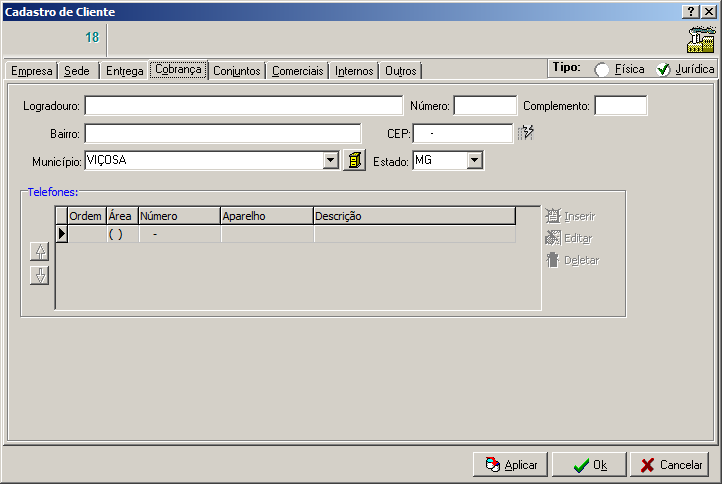Image resolution: width=722 pixels, height=484 pixels.
Task: Open the Estado dropdown
Action: (475, 160)
